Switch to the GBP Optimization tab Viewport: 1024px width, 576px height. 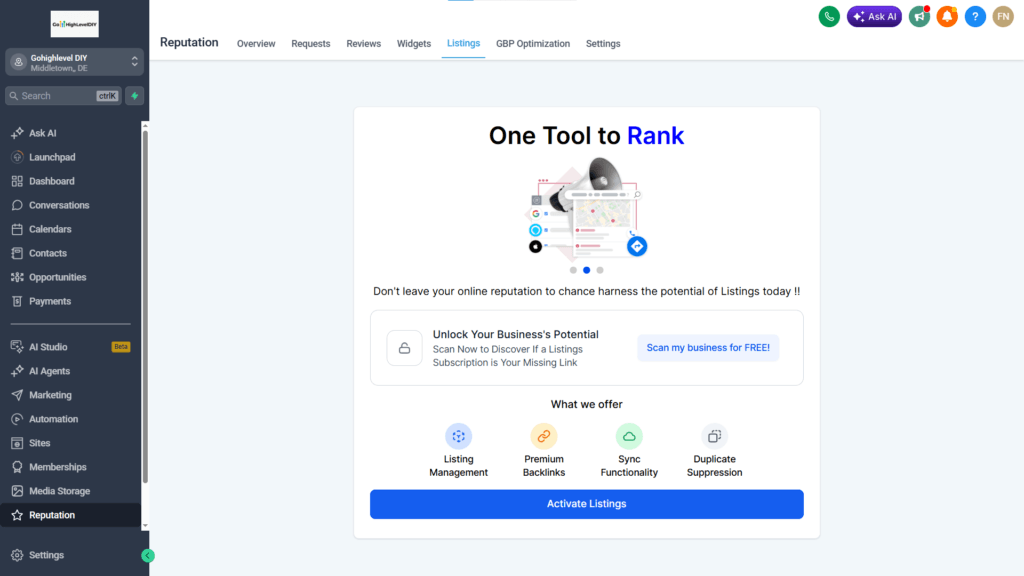tap(533, 44)
